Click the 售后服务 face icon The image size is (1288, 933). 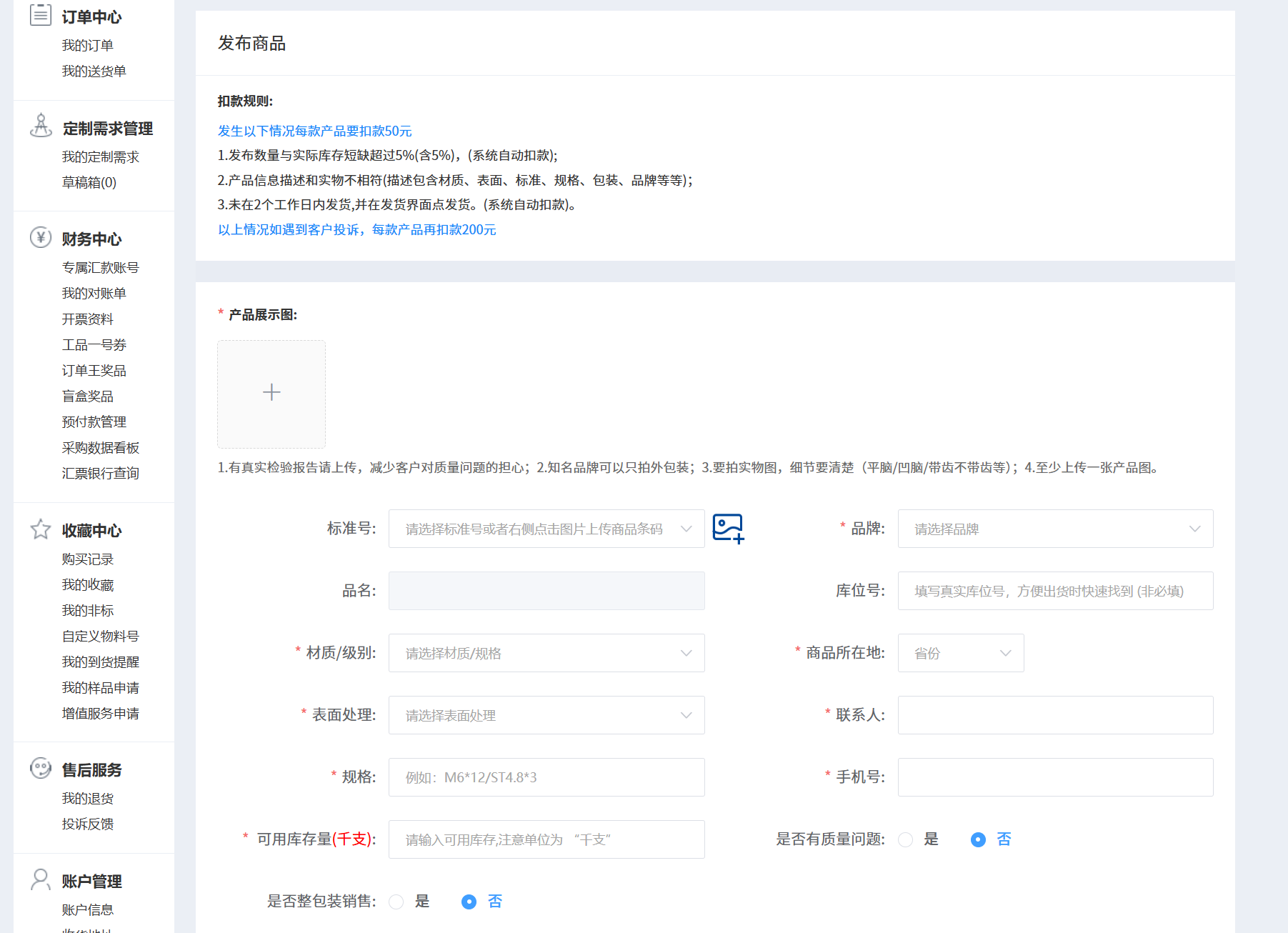41,769
